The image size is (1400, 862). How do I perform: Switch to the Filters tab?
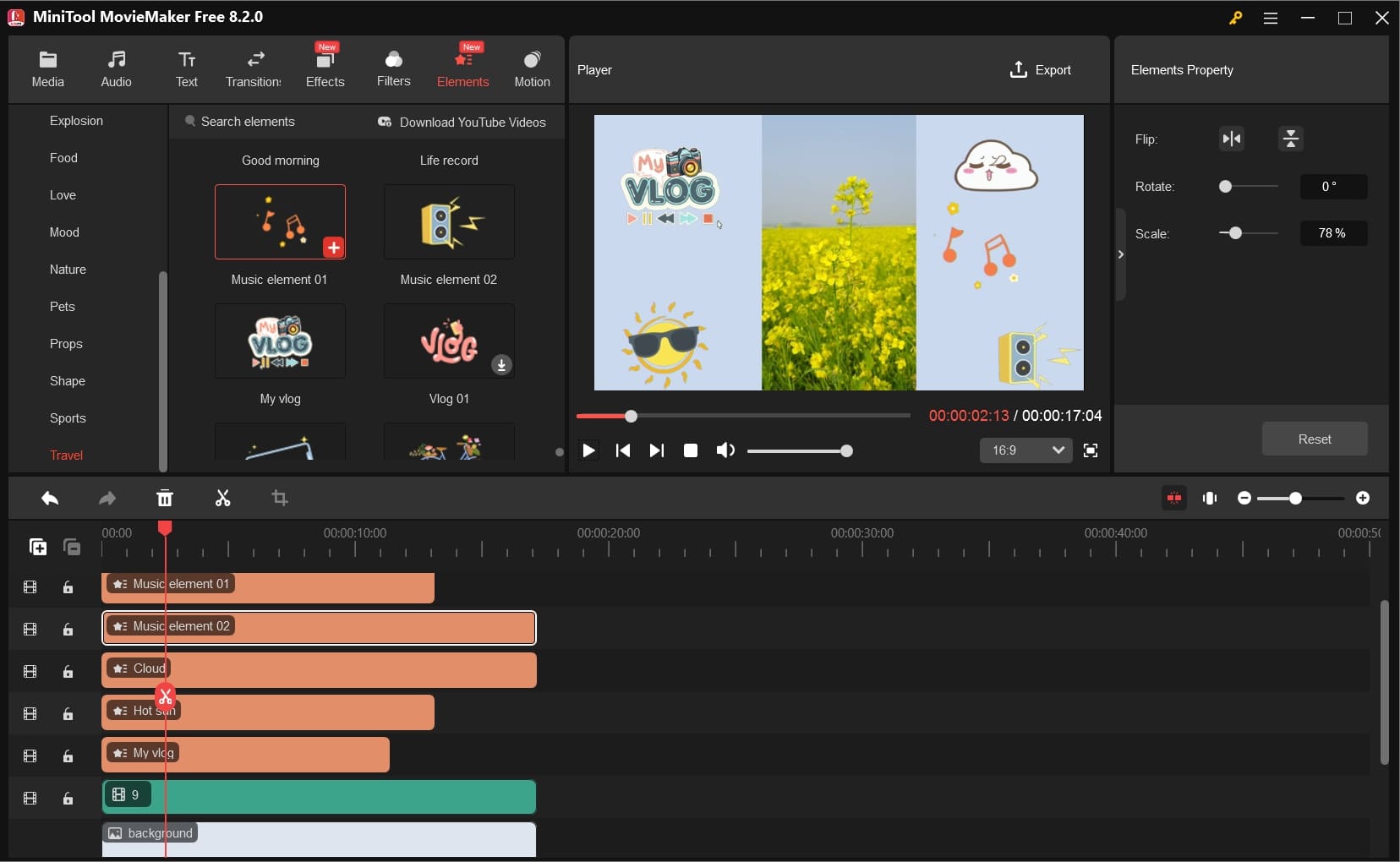point(393,69)
